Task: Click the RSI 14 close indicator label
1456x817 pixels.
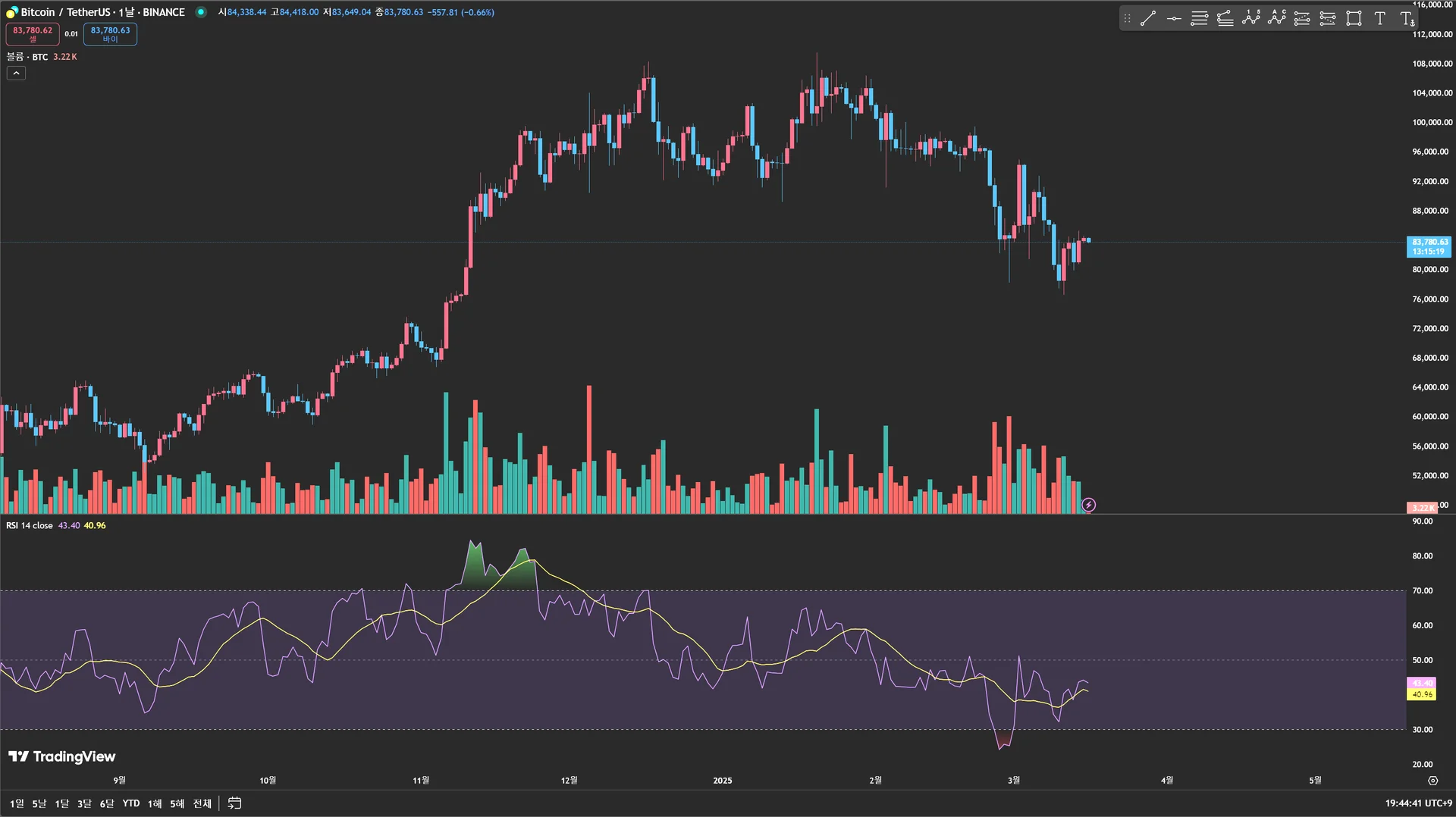Action: click(30, 525)
